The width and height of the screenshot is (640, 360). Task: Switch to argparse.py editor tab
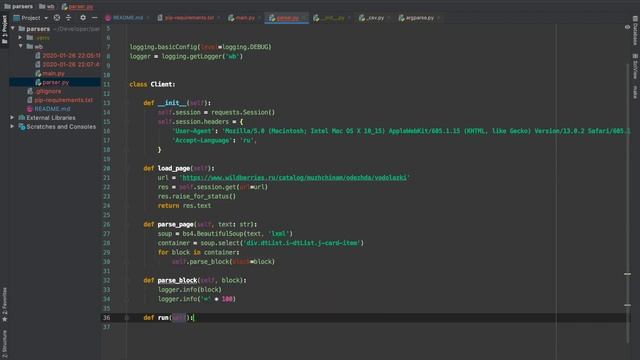click(419, 18)
